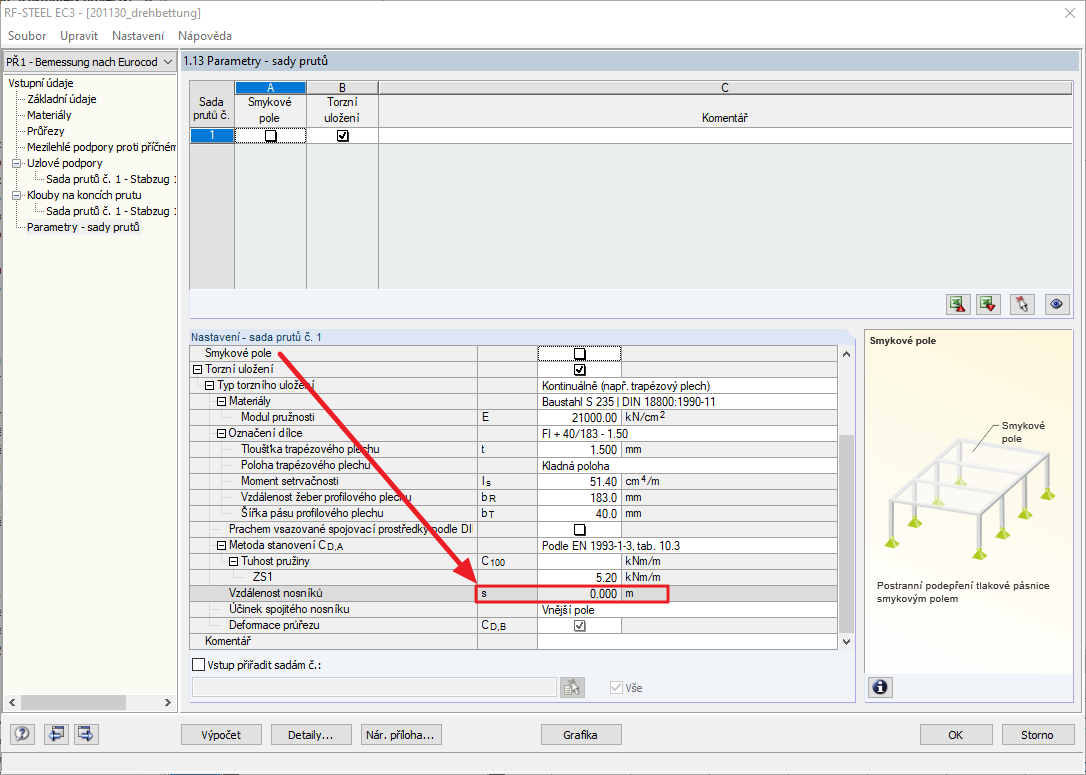Cancel with the Storno button
The height and width of the screenshot is (775, 1086).
tap(1037, 735)
